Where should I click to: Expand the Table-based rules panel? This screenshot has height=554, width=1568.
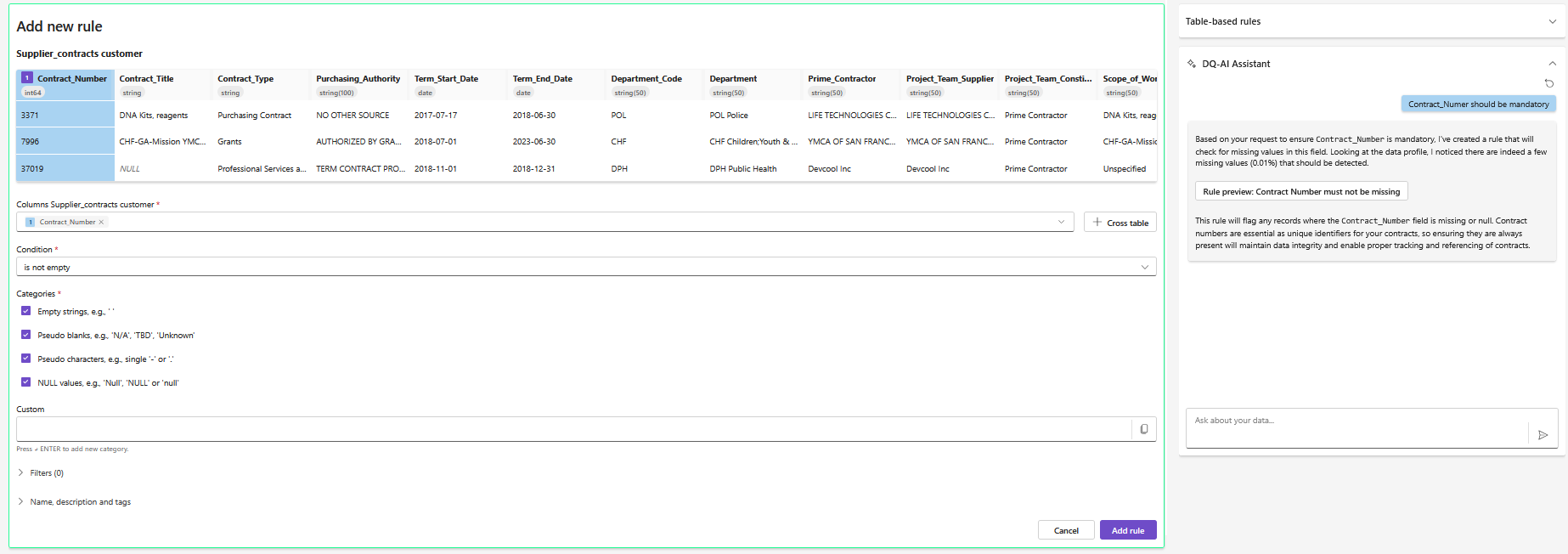tap(1552, 21)
